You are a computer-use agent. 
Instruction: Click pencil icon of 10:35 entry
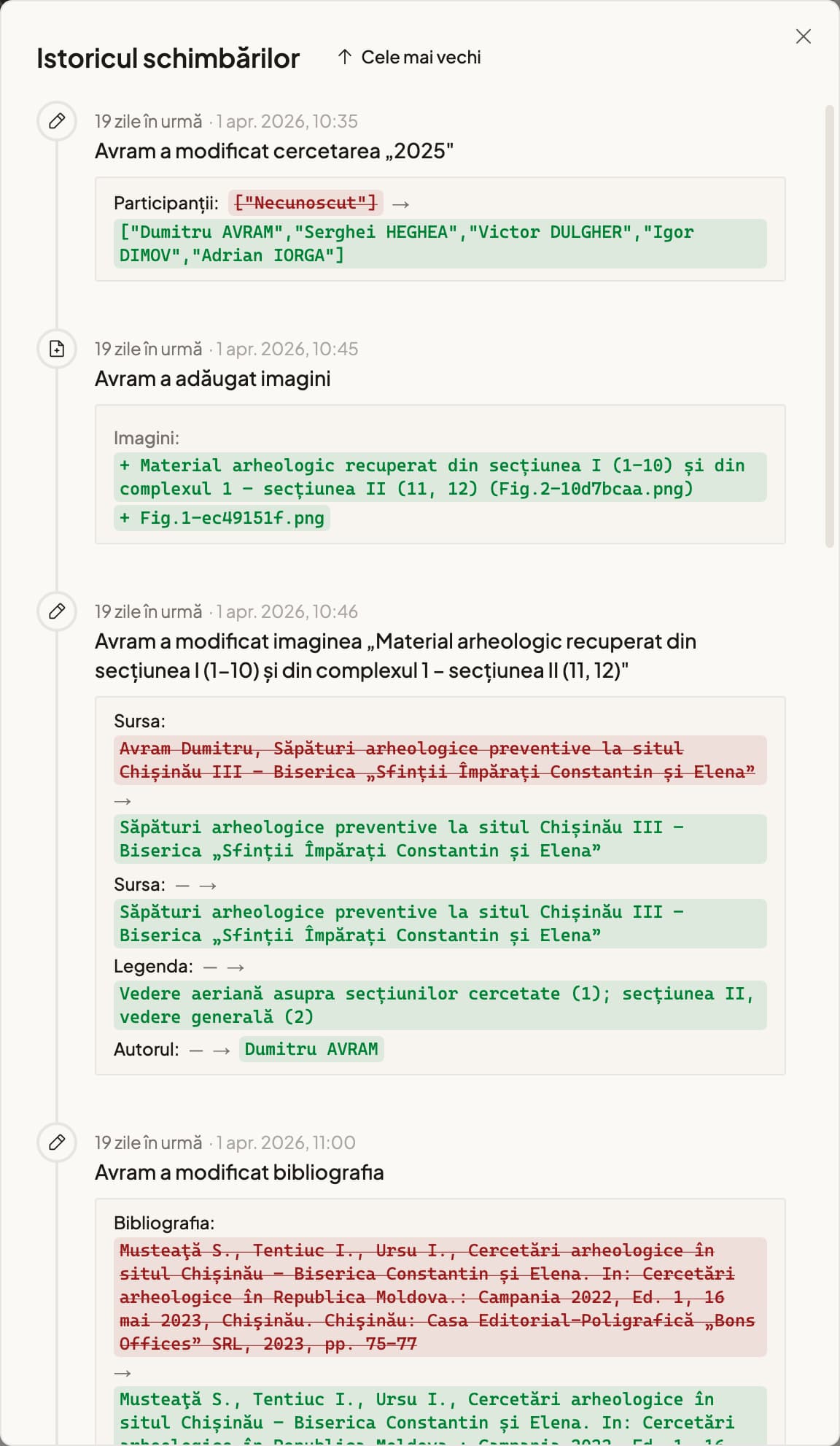(57, 120)
